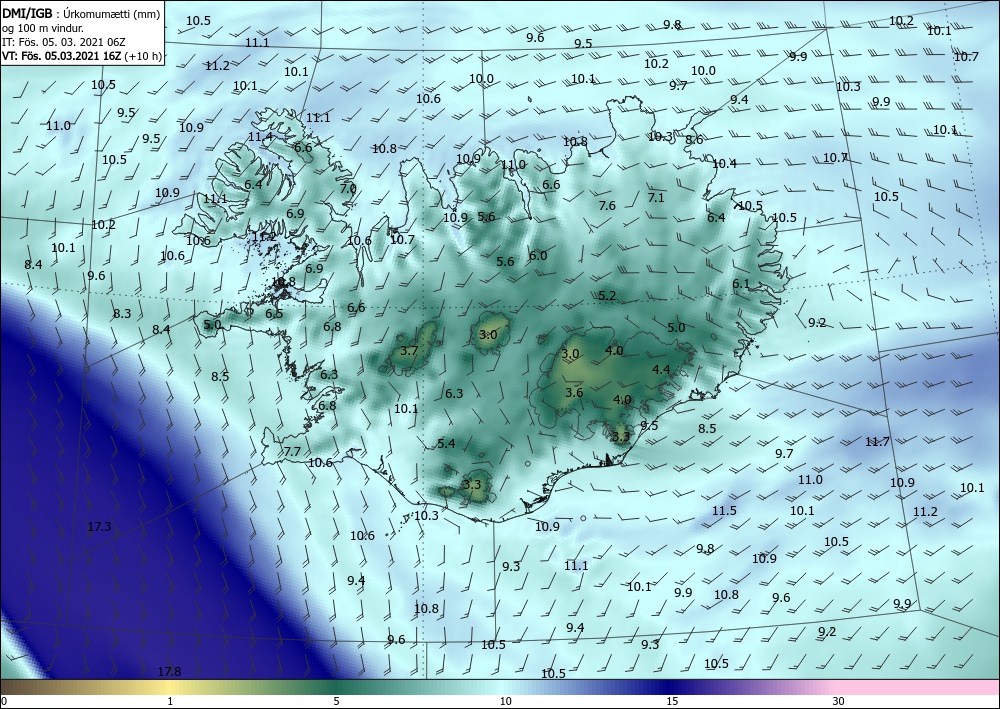1000x709 pixels.
Task: Click the 7.0 value on the map
Action: (348, 189)
